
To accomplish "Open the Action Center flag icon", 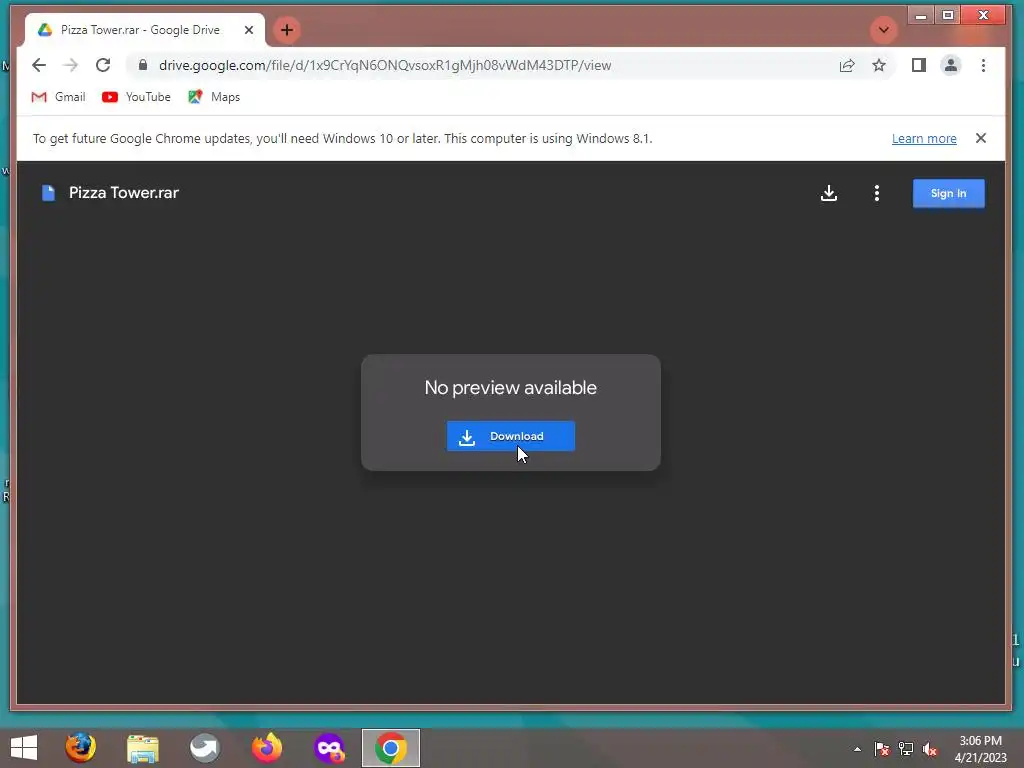I will [881, 749].
